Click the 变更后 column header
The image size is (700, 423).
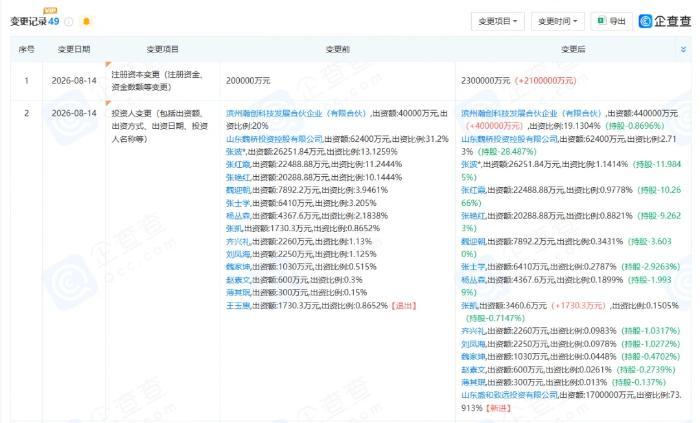(573, 49)
